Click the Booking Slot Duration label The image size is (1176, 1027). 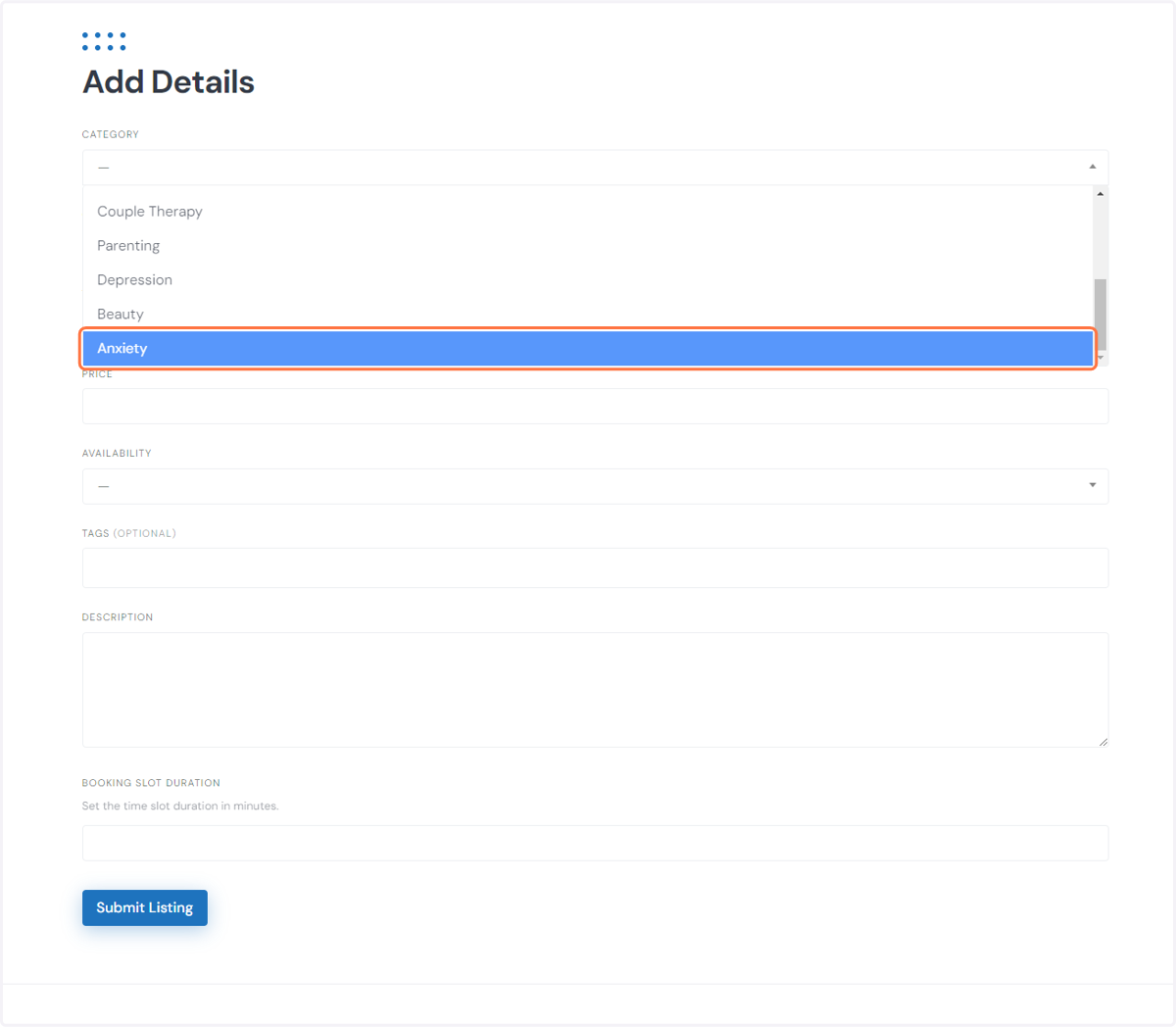tap(151, 783)
